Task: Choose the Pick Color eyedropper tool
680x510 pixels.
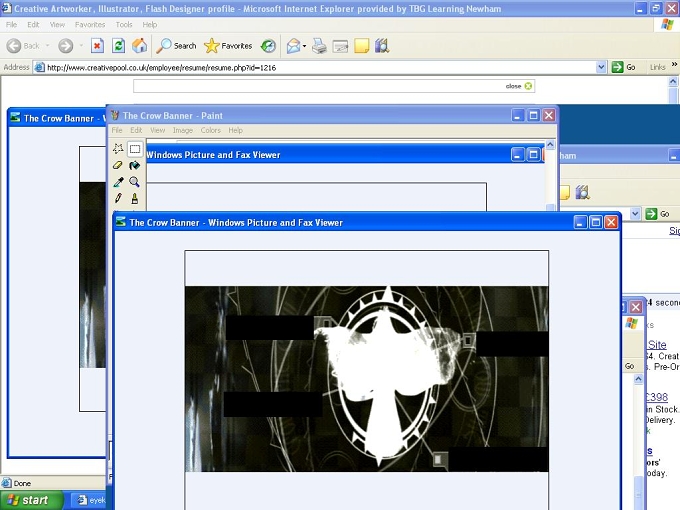Action: coord(118,182)
